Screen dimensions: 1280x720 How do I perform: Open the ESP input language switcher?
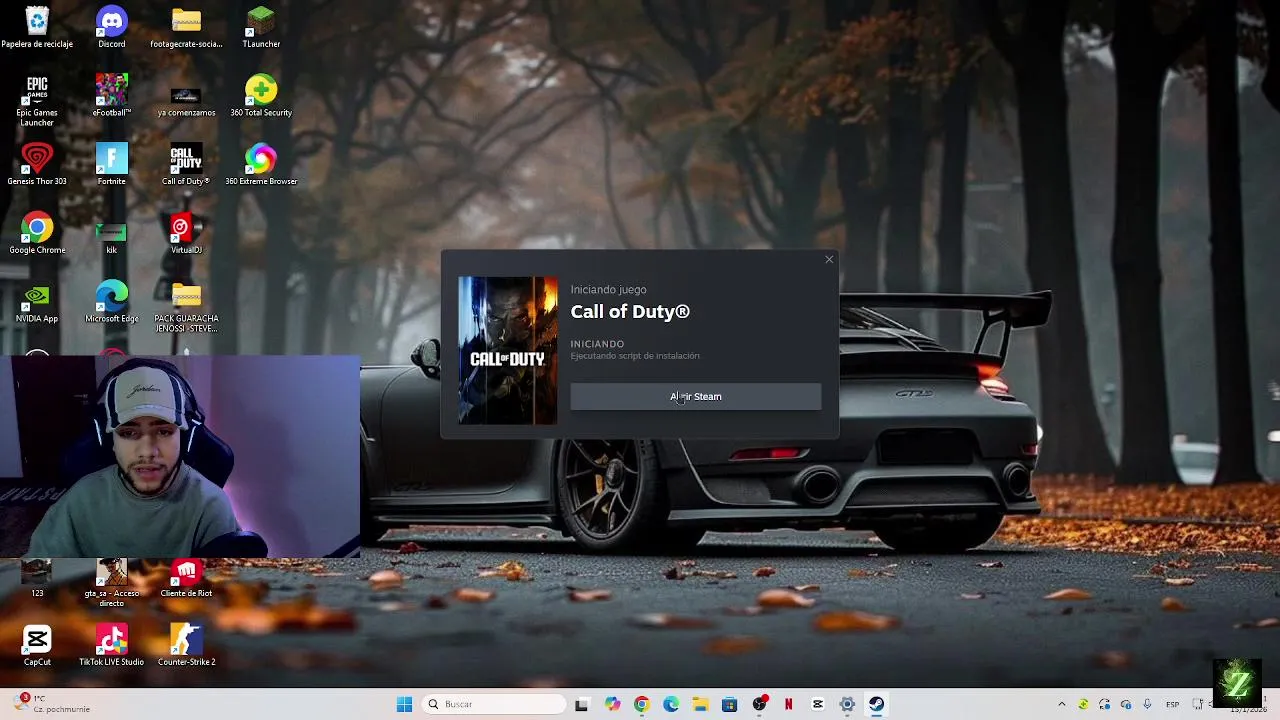pos(1172,704)
